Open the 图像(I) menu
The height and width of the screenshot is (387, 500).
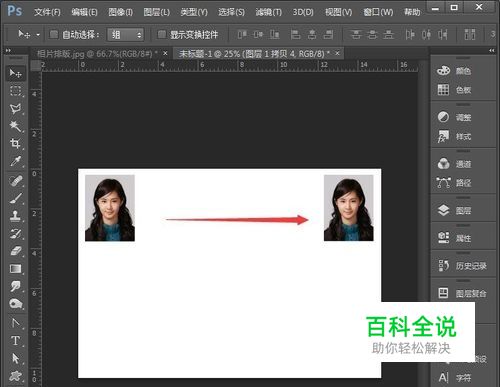click(120, 12)
